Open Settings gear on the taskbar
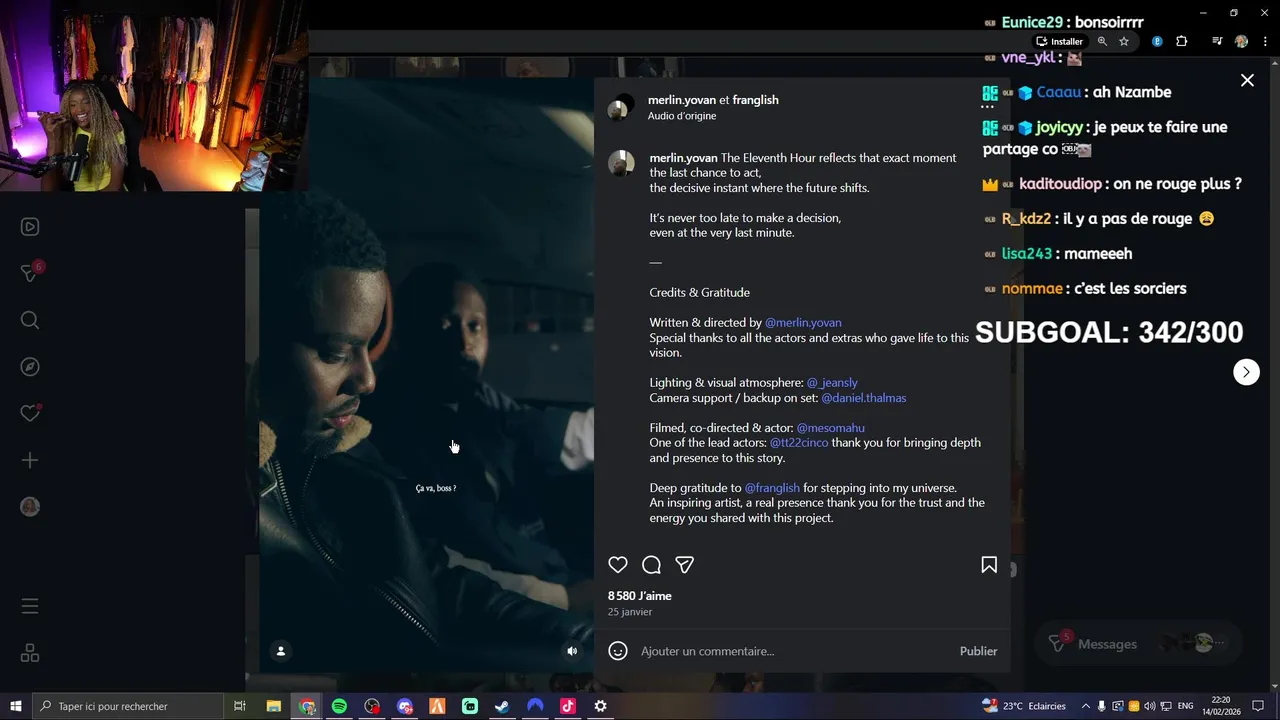1280x720 pixels. tap(600, 706)
